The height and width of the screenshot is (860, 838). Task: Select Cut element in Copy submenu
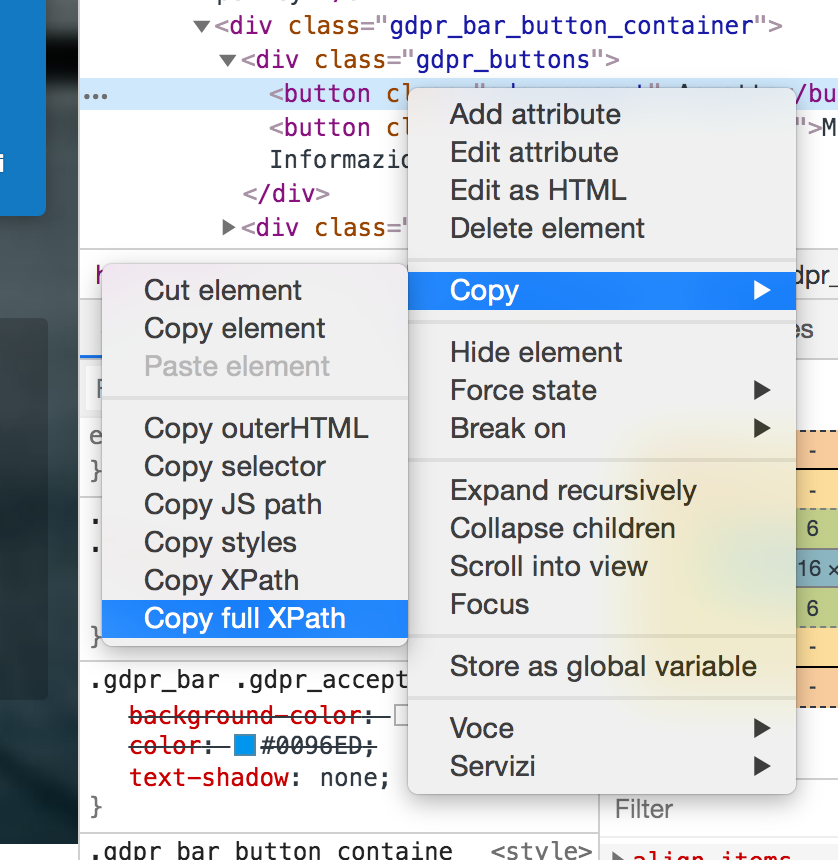[255, 290]
